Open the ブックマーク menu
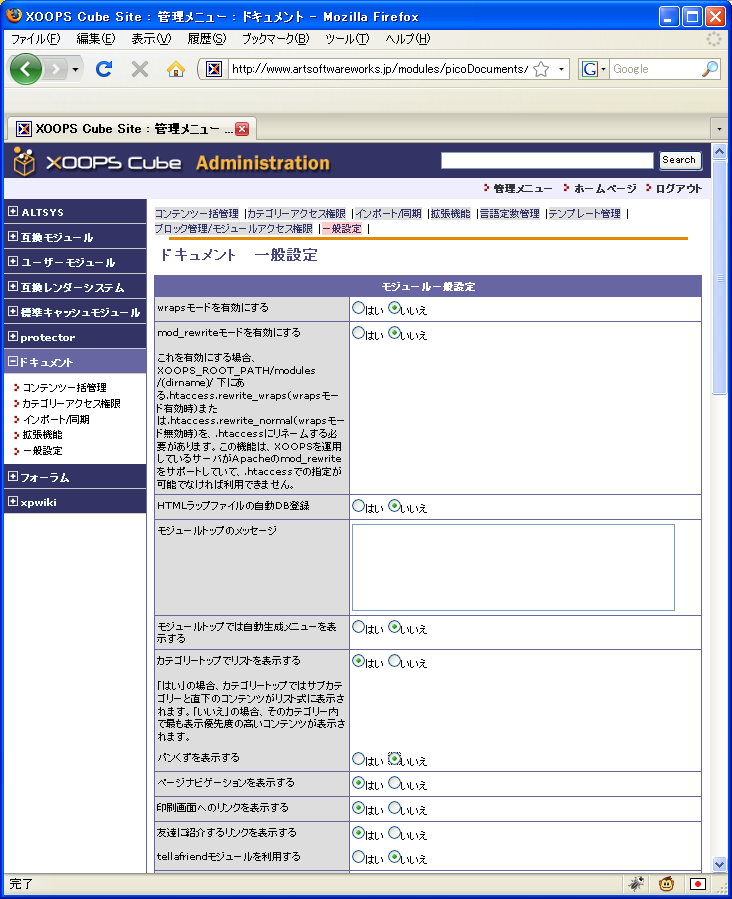The height and width of the screenshot is (899, 732). 274,38
